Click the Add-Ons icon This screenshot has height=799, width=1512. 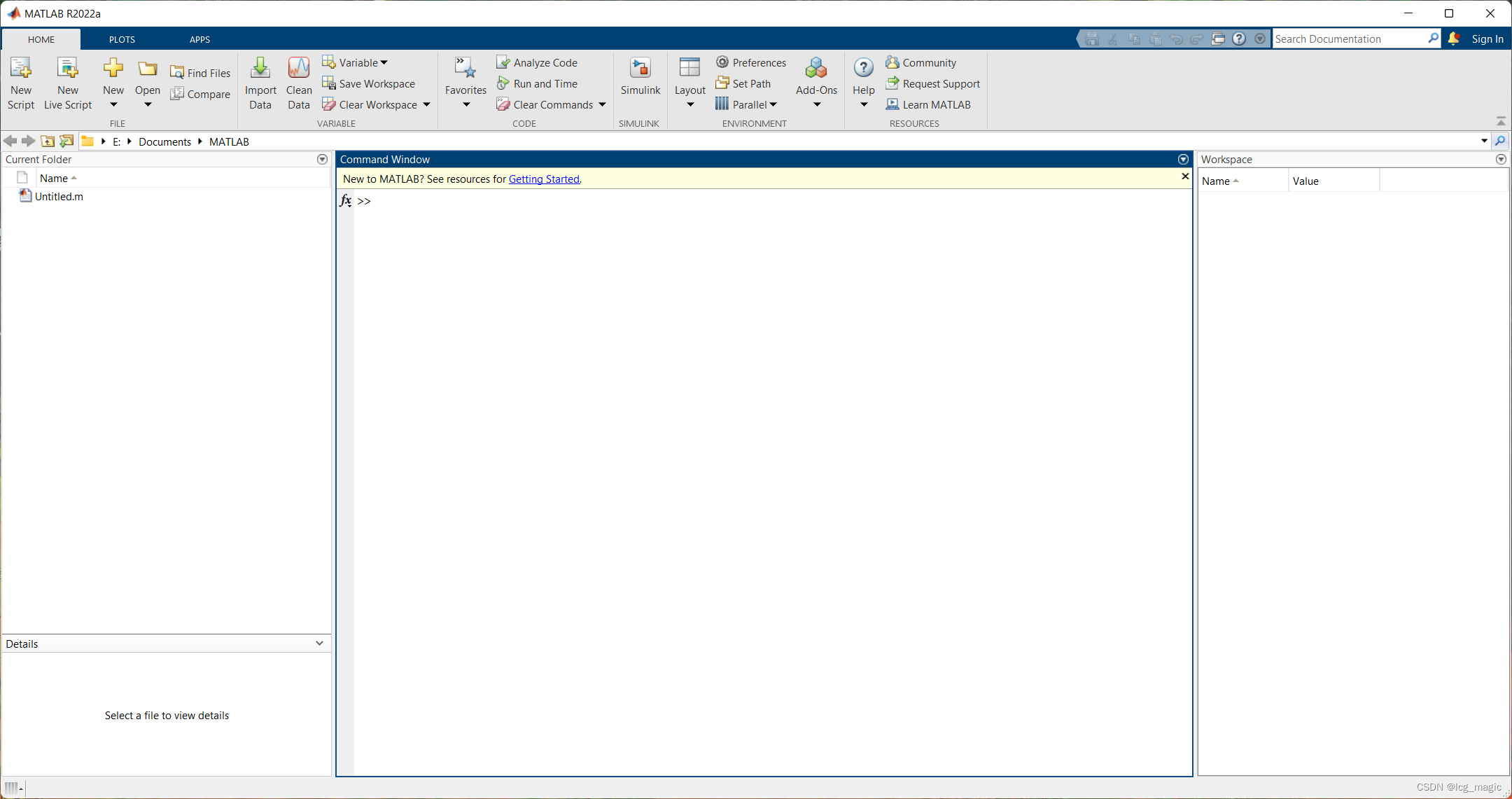(816, 68)
